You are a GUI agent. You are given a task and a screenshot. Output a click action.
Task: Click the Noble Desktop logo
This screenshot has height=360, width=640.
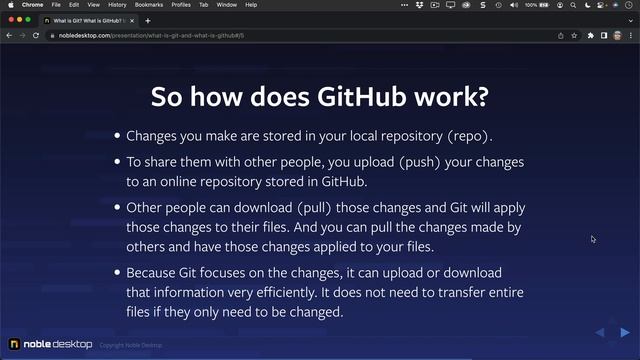(50, 344)
